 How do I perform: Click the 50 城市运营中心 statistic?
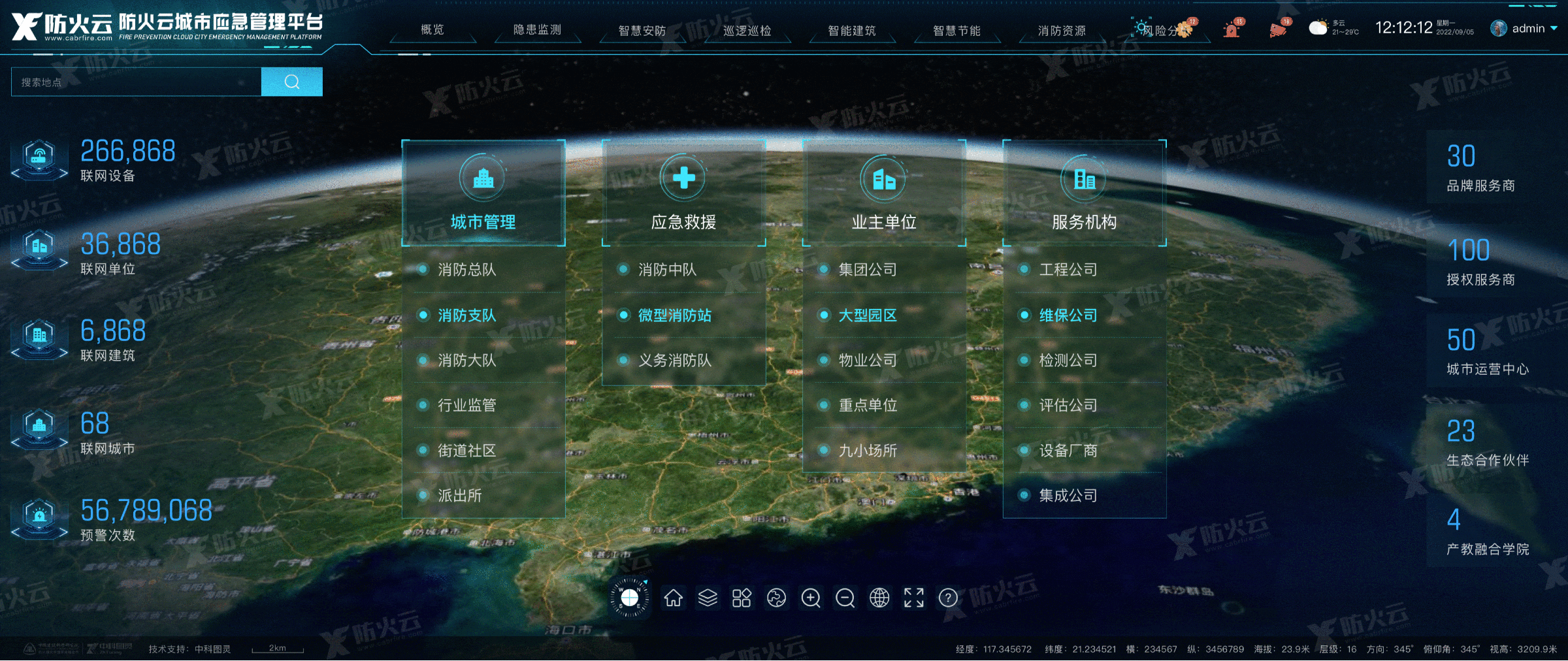[x=1488, y=351]
